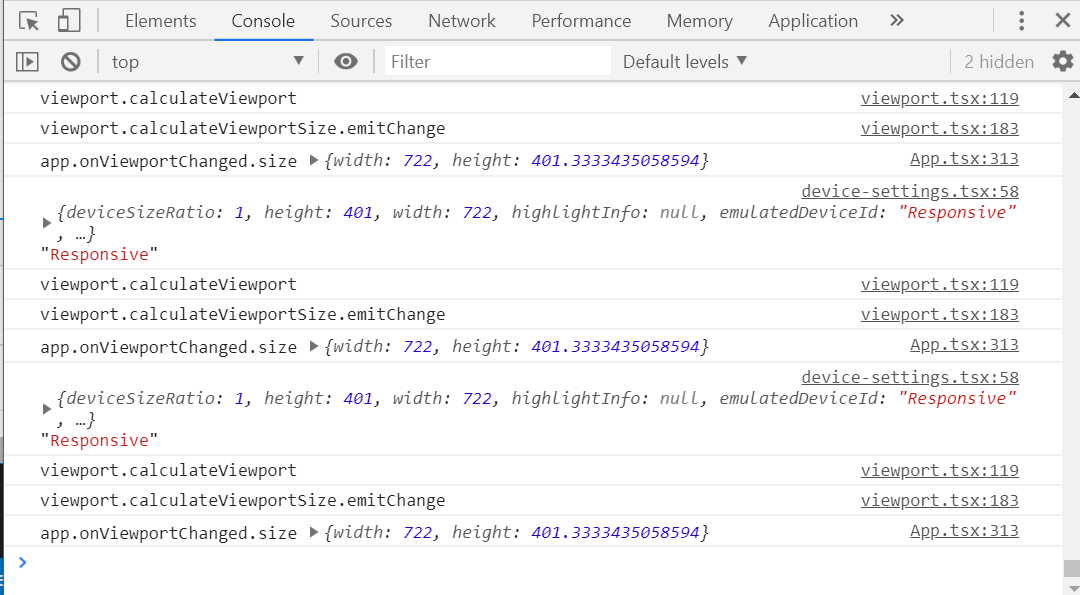Screen dimensions: 1080x595
Task: Expand the deviceSizeRatio object entry
Action: [x=48, y=222]
